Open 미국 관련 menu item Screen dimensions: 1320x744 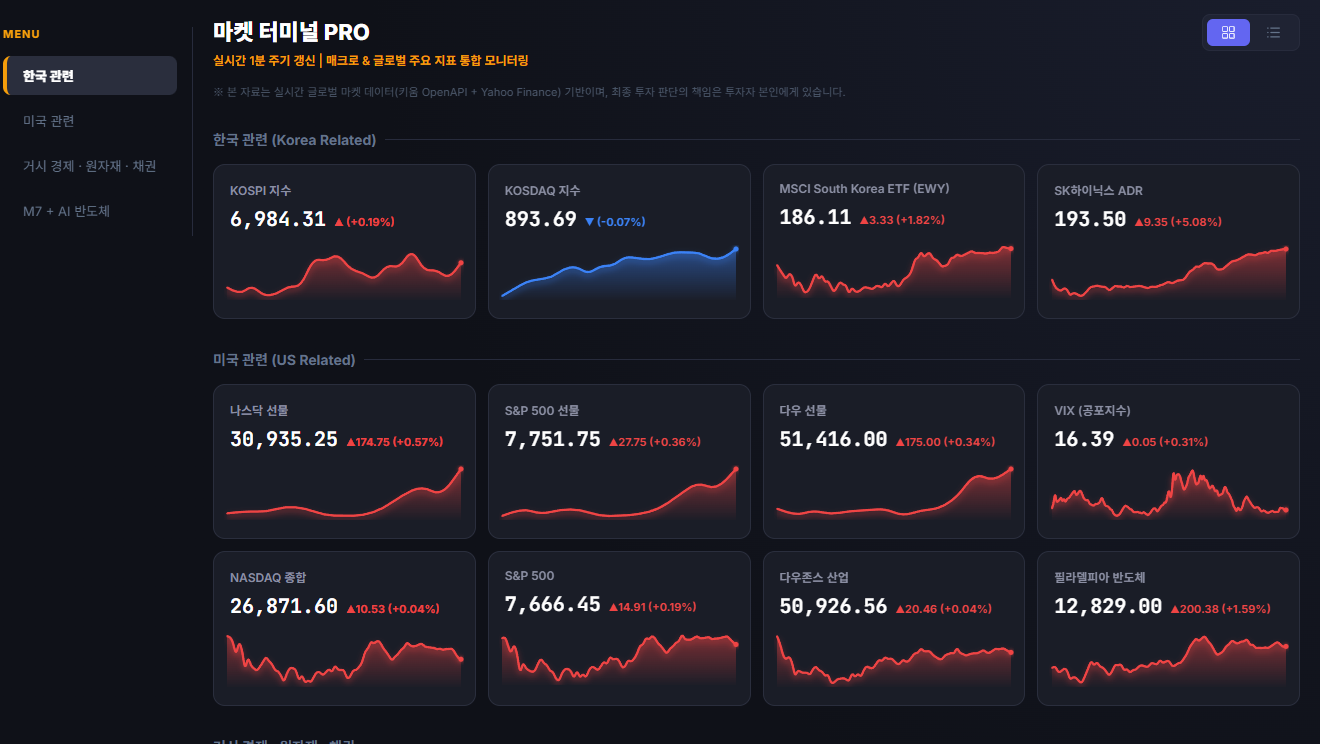tap(90, 121)
